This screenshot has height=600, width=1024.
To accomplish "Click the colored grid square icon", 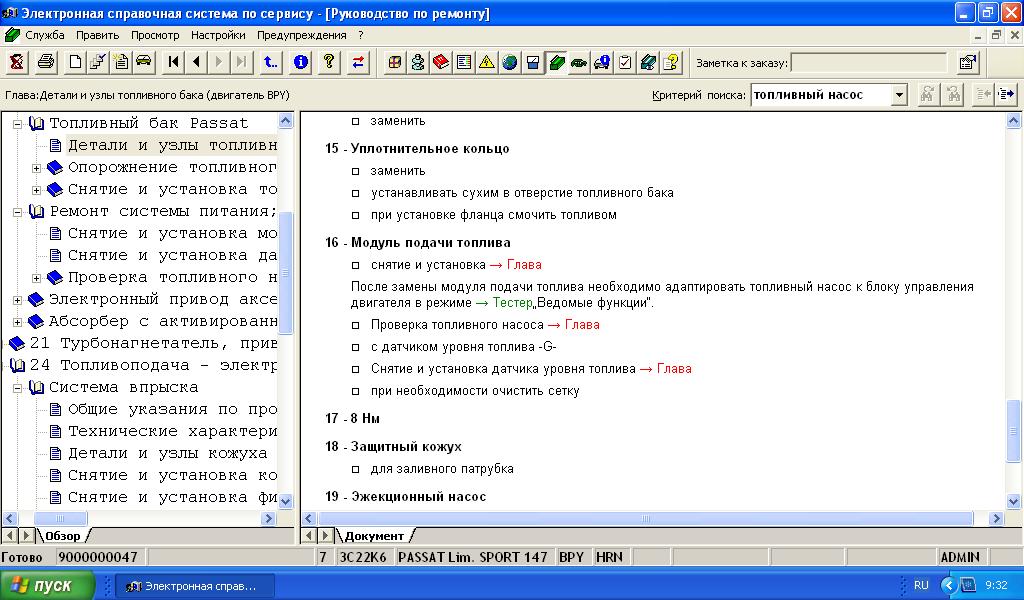I will (394, 62).
